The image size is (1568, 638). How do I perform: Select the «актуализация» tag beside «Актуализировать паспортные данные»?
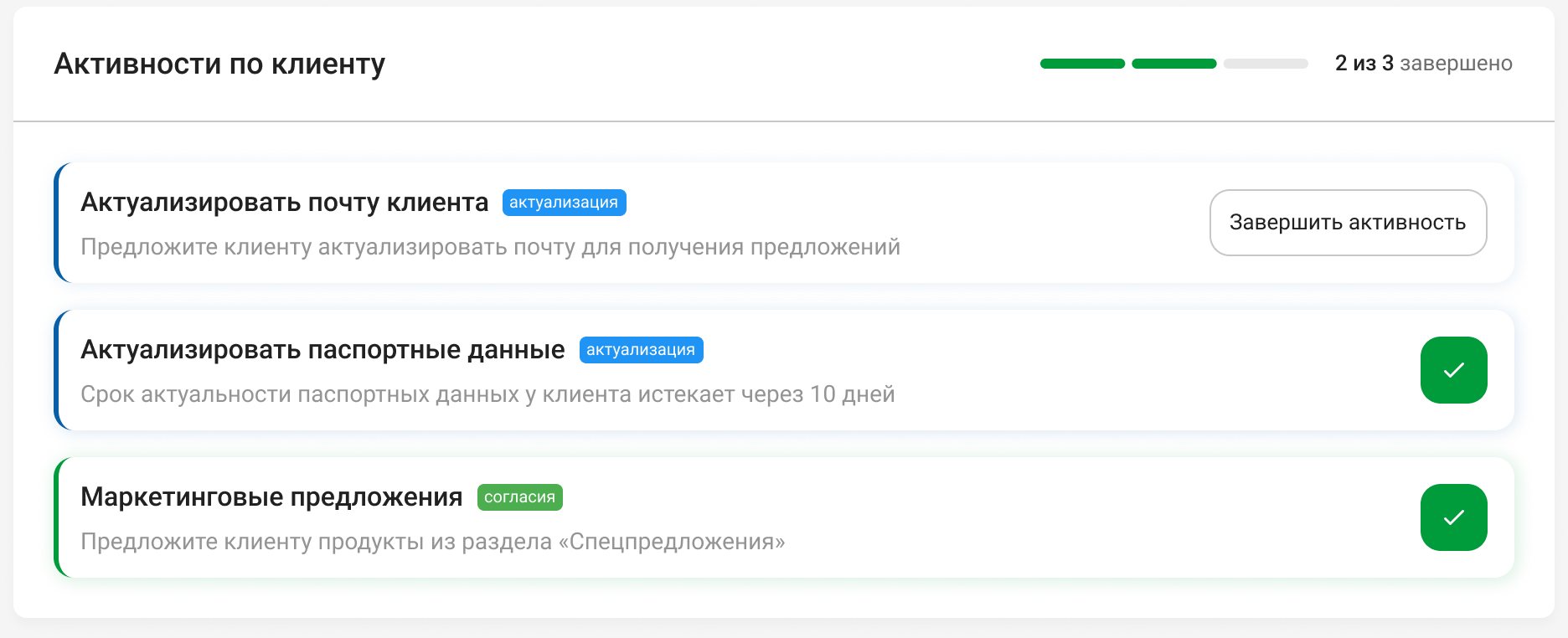(641, 350)
